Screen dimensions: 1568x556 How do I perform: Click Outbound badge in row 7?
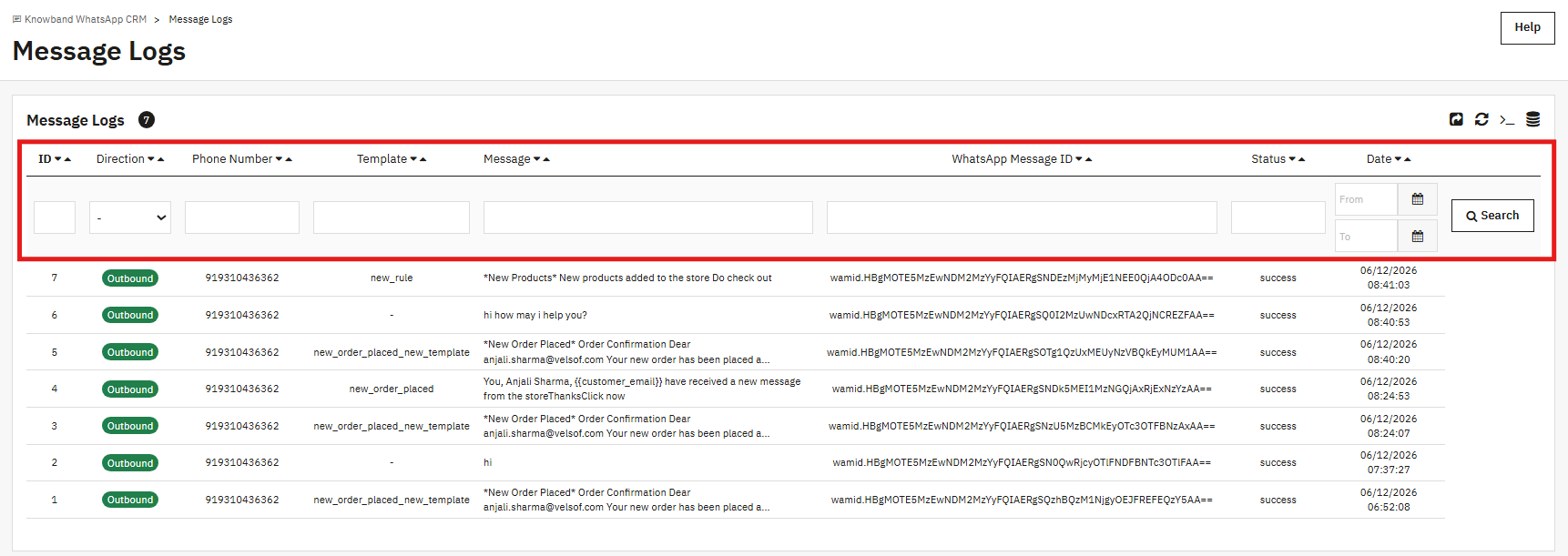pos(130,278)
